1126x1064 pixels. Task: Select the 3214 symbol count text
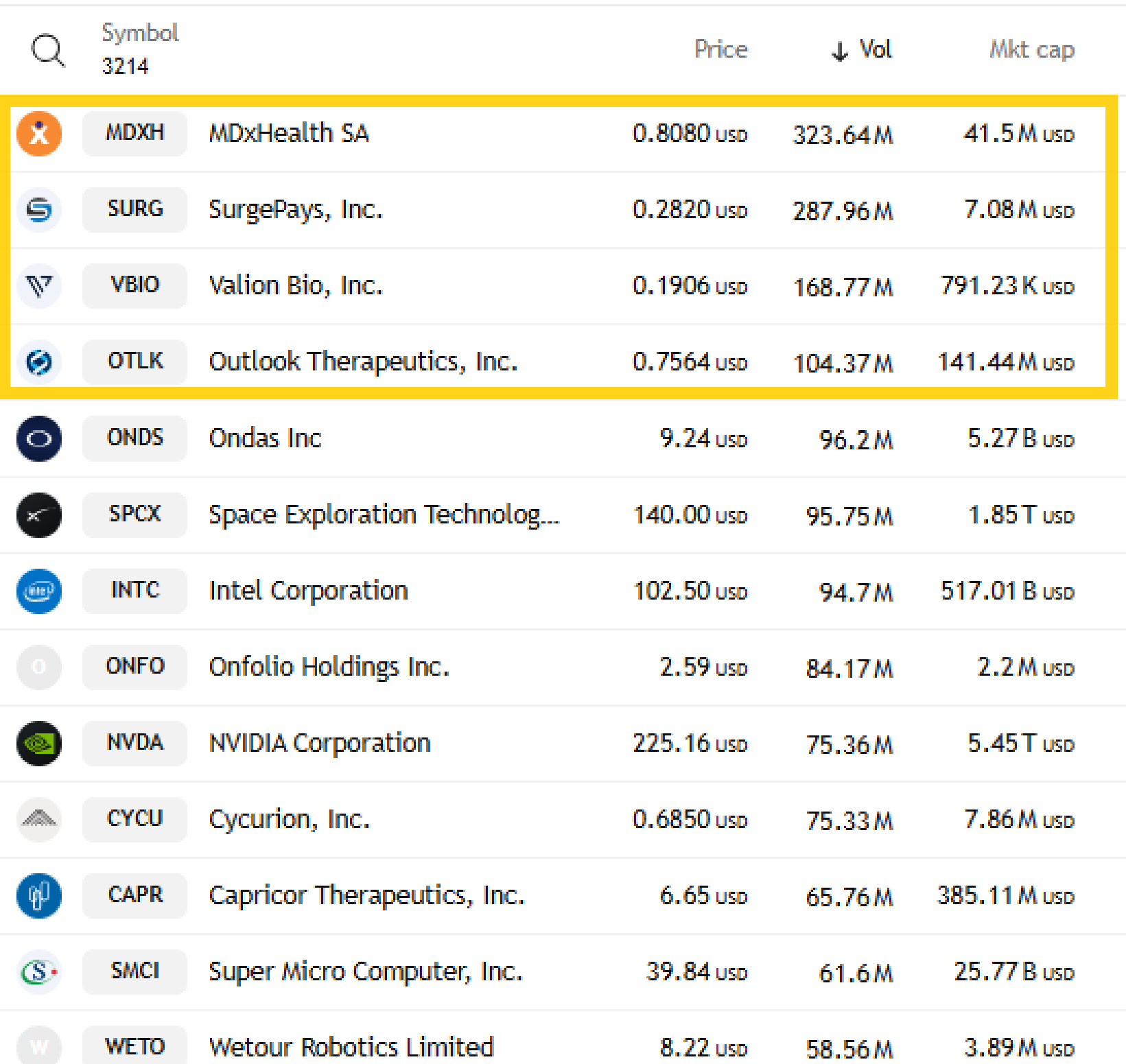pyautogui.click(x=125, y=67)
